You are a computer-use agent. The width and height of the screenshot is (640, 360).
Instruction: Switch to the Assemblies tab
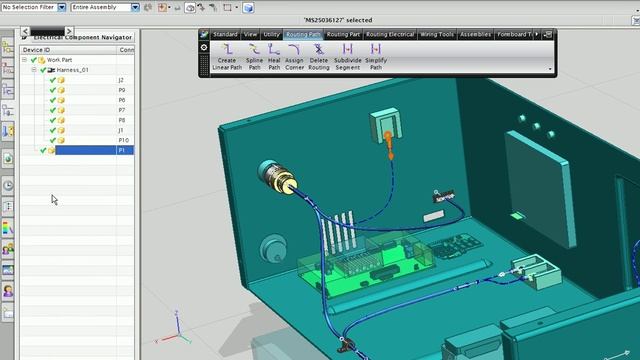click(x=476, y=35)
